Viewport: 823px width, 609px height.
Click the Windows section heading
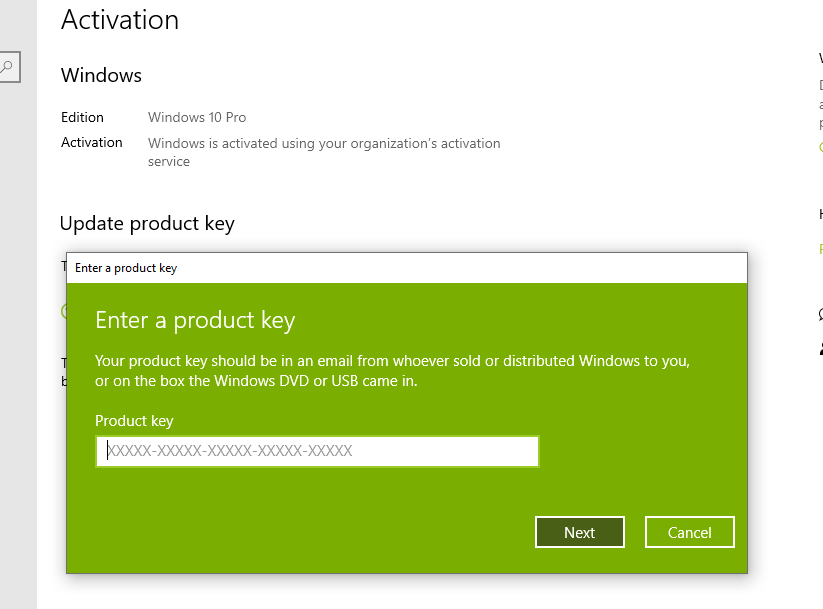[101, 75]
